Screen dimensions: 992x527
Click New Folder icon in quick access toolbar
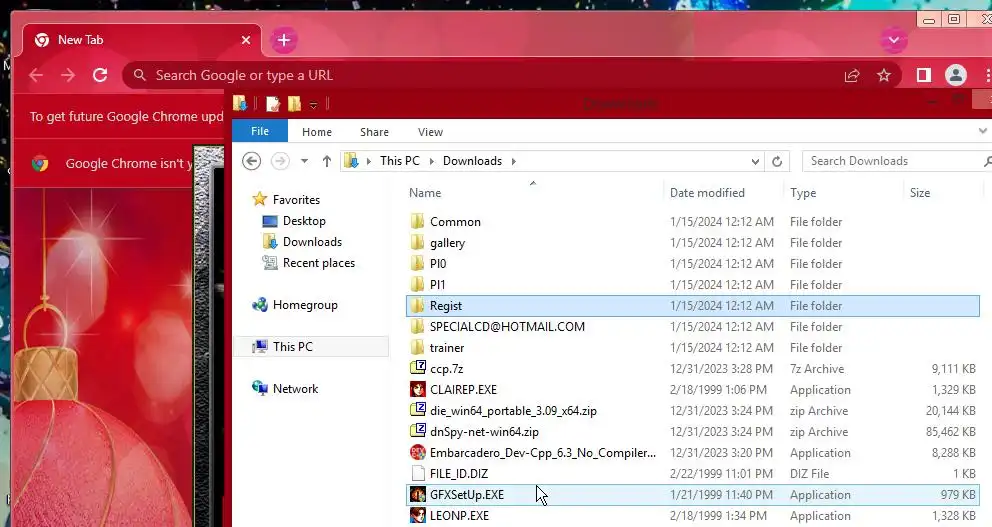294,104
